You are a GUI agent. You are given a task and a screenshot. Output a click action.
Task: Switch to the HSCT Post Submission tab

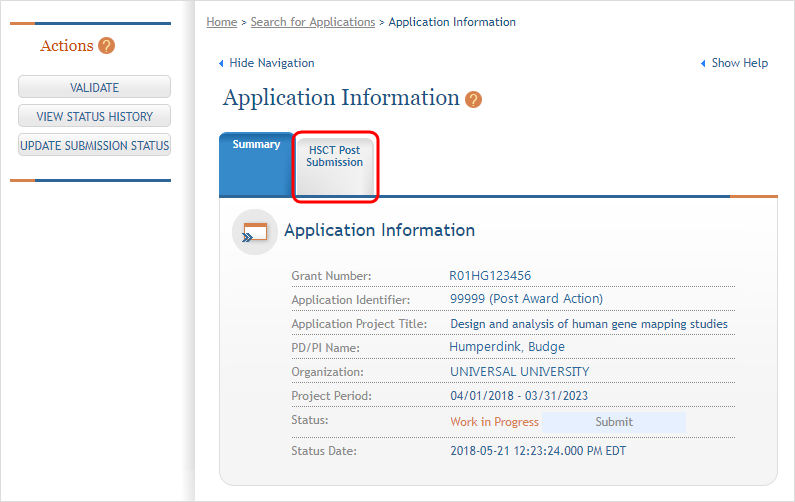point(335,166)
